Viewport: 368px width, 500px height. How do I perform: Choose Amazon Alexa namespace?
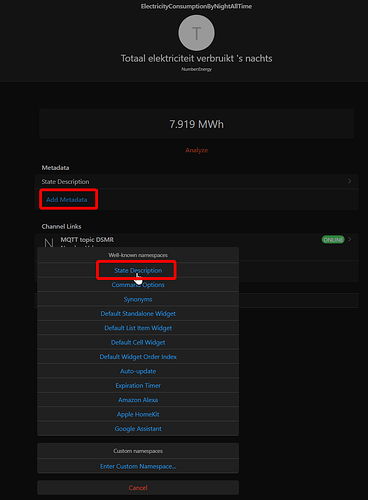[x=138, y=400]
